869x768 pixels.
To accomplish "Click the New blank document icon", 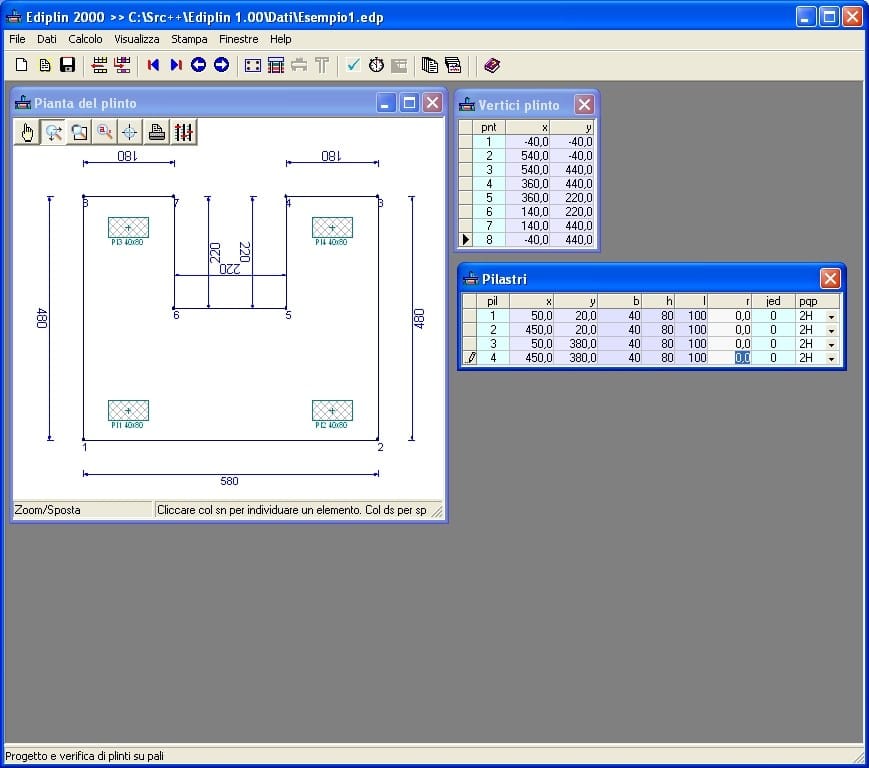I will tap(21, 65).
